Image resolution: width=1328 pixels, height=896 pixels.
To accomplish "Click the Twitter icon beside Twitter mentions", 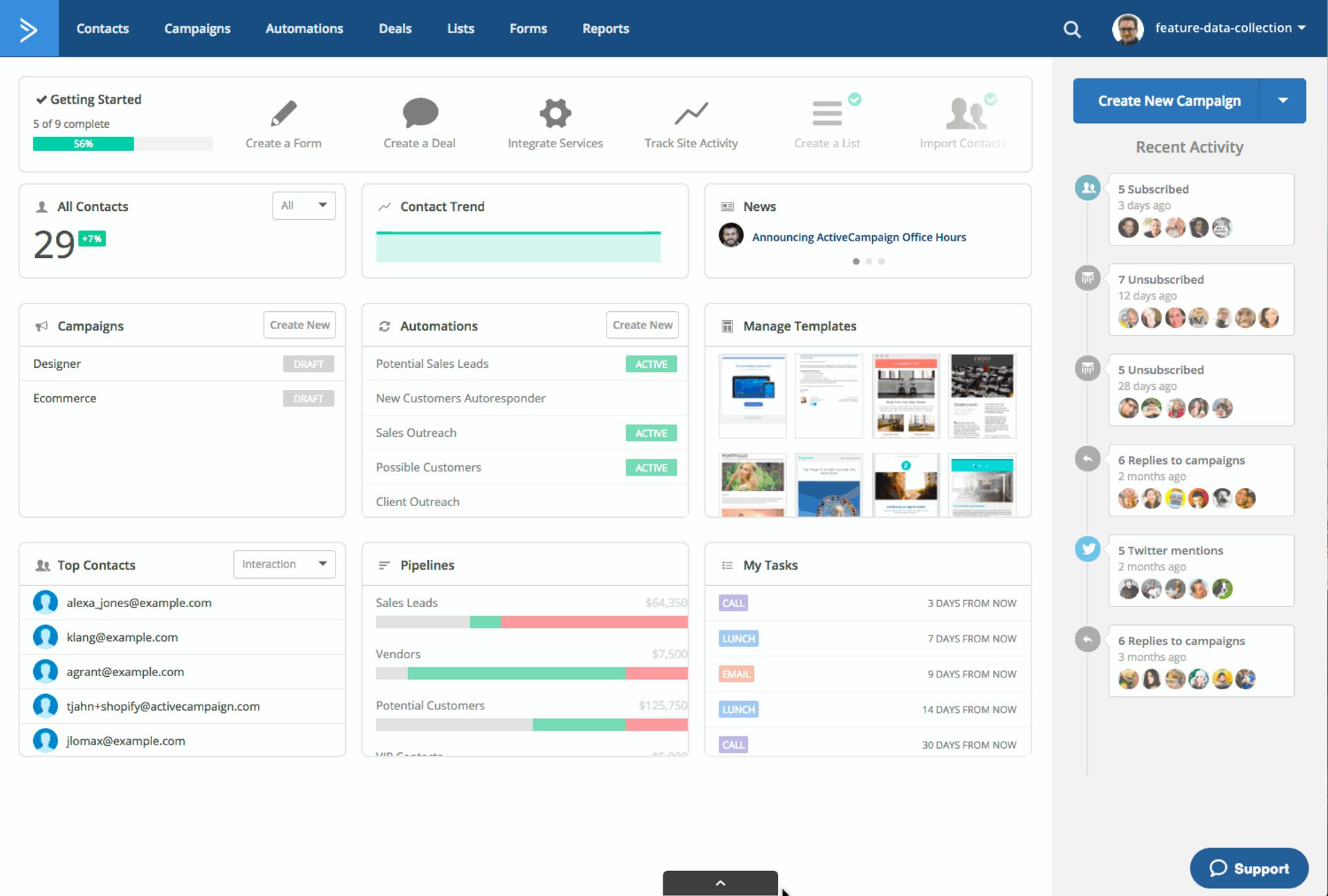I will [x=1087, y=548].
